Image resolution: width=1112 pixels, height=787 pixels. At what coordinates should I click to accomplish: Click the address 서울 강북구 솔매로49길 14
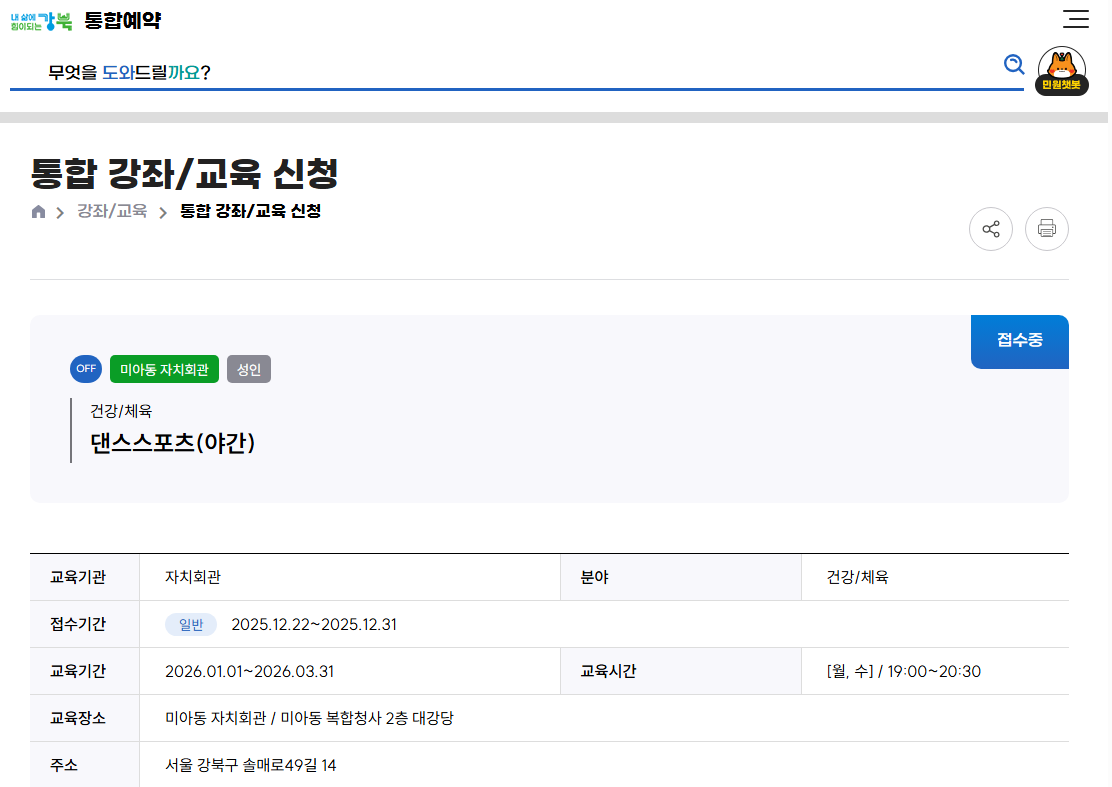[251, 765]
